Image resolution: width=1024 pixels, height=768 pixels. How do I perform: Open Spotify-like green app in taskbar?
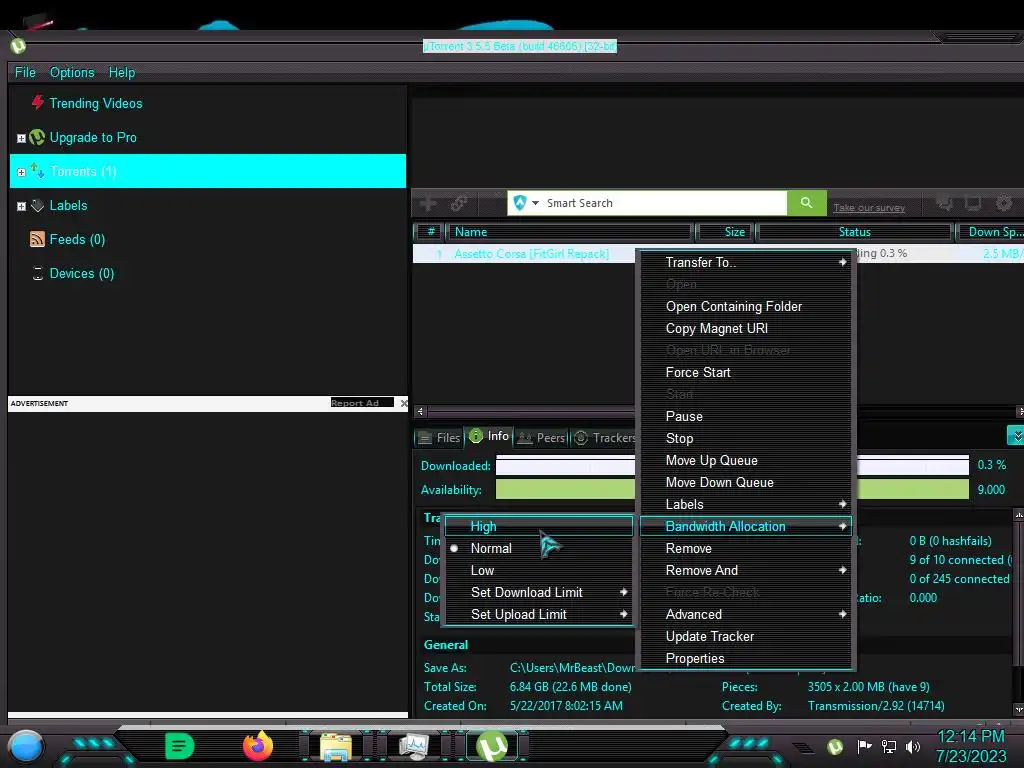[x=180, y=746]
